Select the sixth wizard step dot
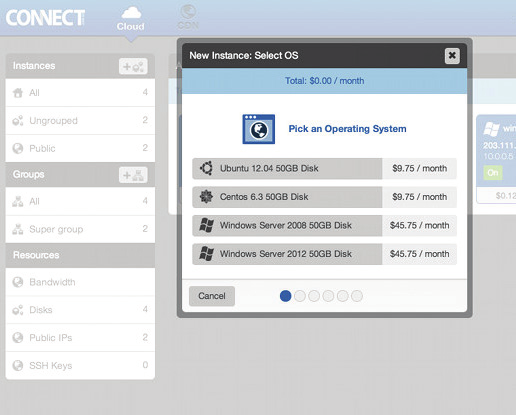 click(357, 296)
